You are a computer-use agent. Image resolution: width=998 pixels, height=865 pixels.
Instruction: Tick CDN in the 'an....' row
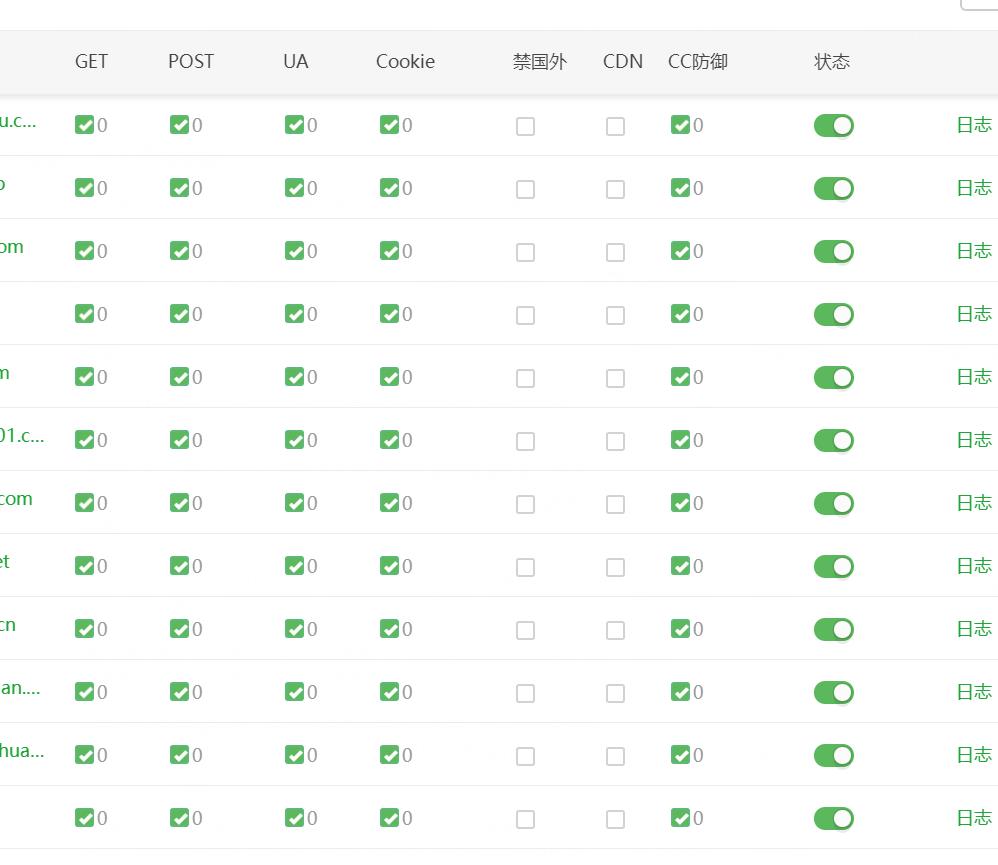pyautogui.click(x=615, y=693)
